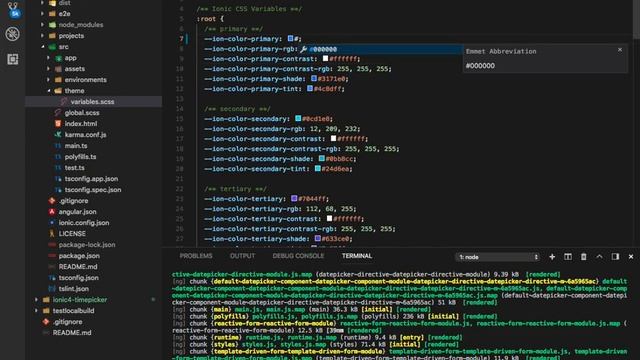Close the terminal panel
This screenshot has width=640, height=360.
point(631,257)
